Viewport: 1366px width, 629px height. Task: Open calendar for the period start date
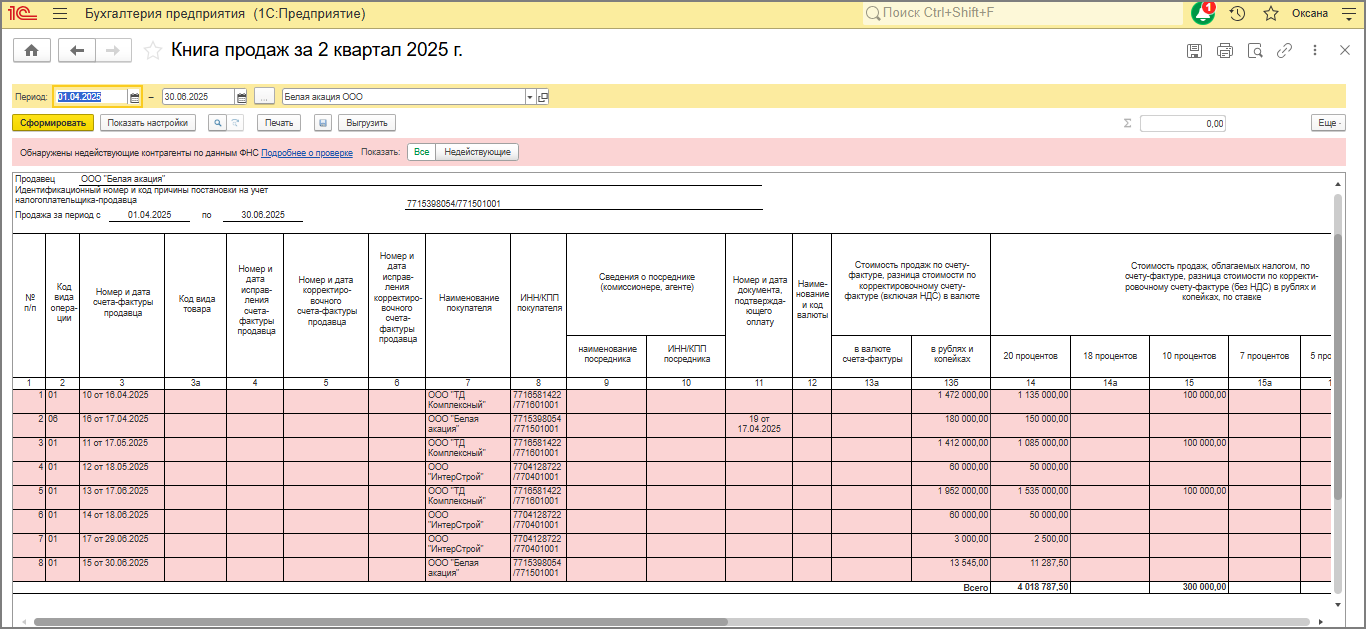[x=135, y=97]
